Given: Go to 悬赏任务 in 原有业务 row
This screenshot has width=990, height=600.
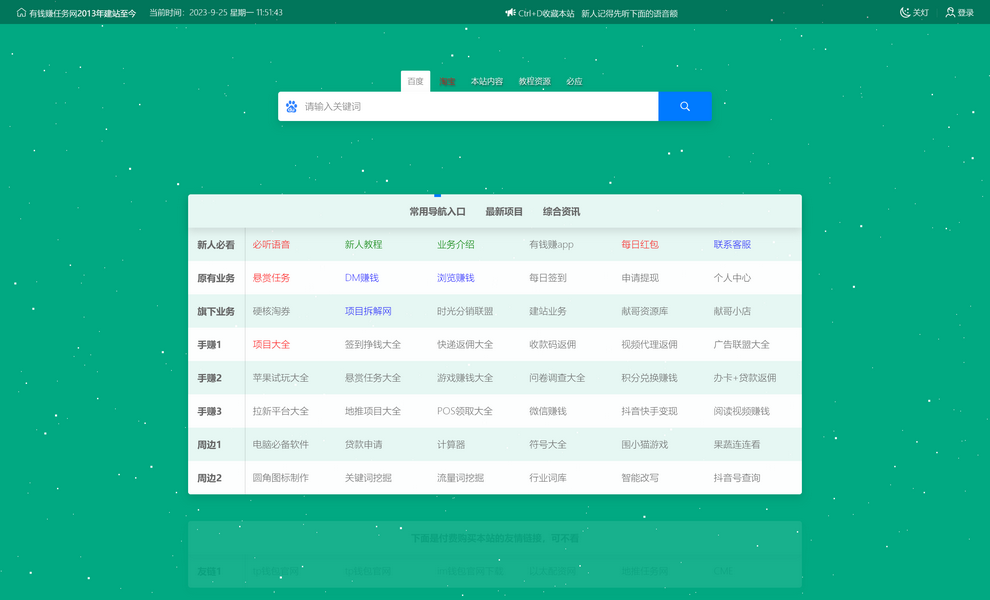Looking at the screenshot, I should click(271, 278).
